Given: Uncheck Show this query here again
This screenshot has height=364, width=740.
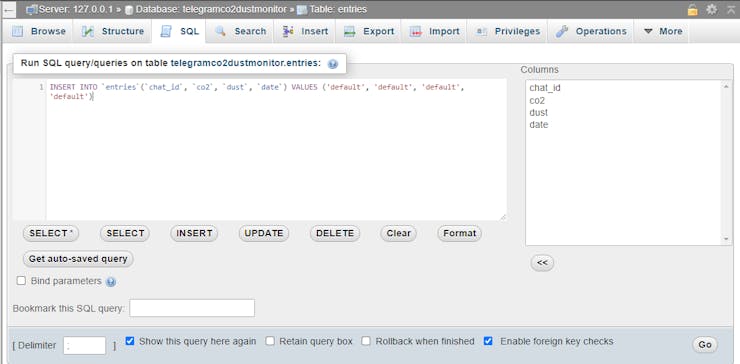Looking at the screenshot, I should click(x=130, y=341).
